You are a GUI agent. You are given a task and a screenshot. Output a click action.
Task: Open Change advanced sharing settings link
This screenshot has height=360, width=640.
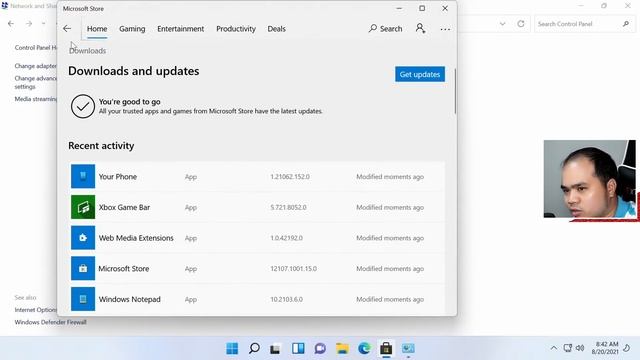pyautogui.click(x=36, y=82)
